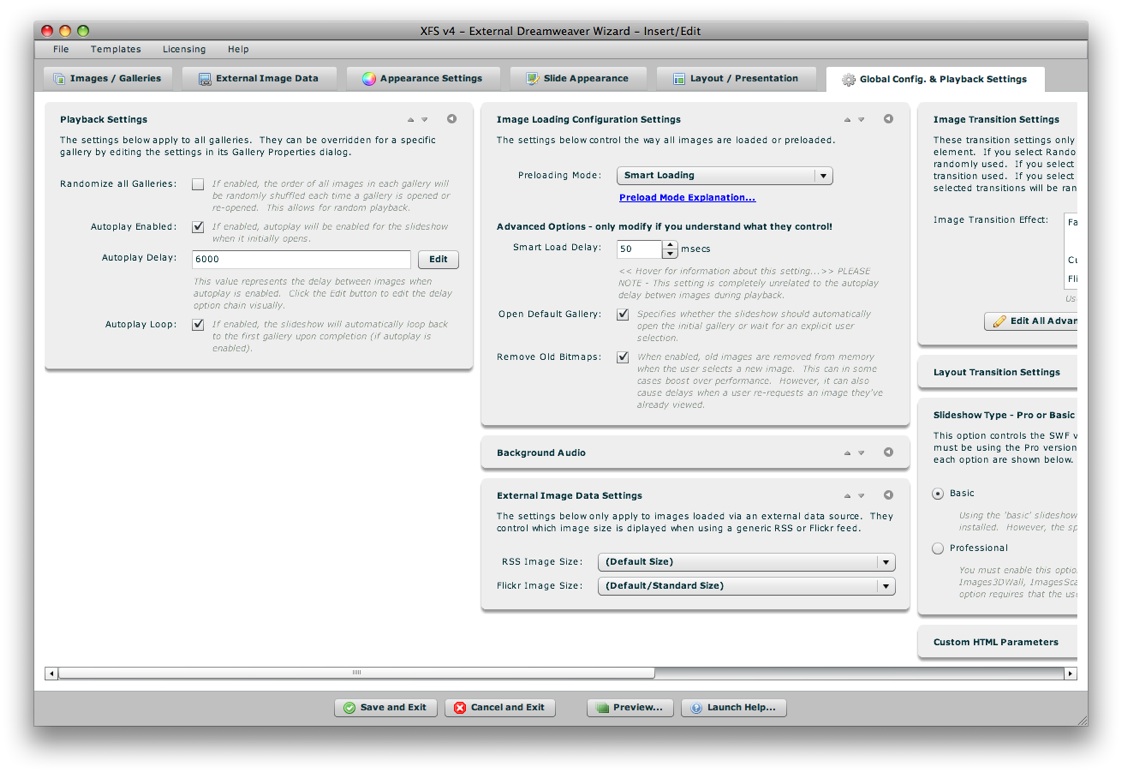
Task: Click the Image Loading panel down arrow icon
Action: pyautogui.click(x=861, y=120)
